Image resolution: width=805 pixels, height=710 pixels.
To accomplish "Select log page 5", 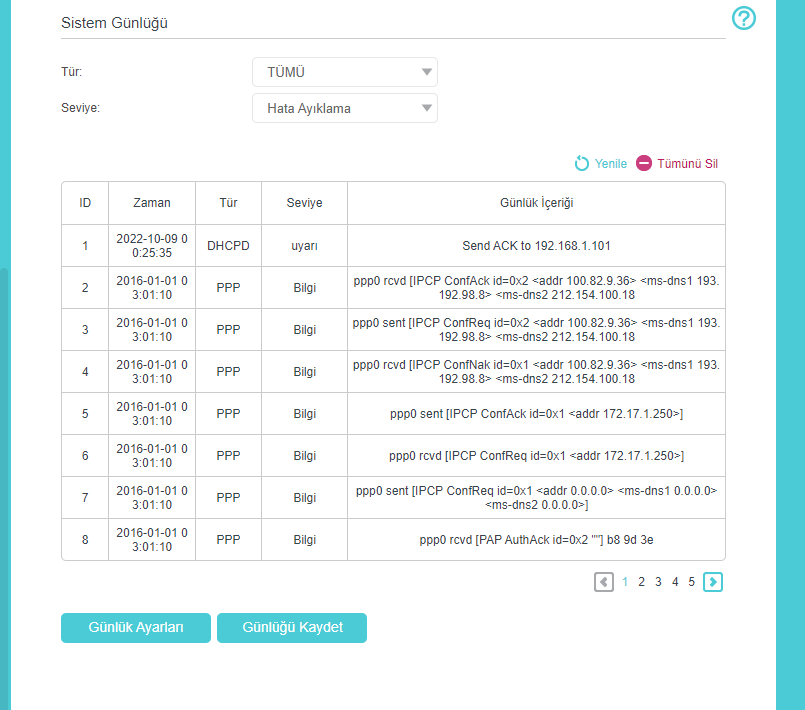I will 692,582.
